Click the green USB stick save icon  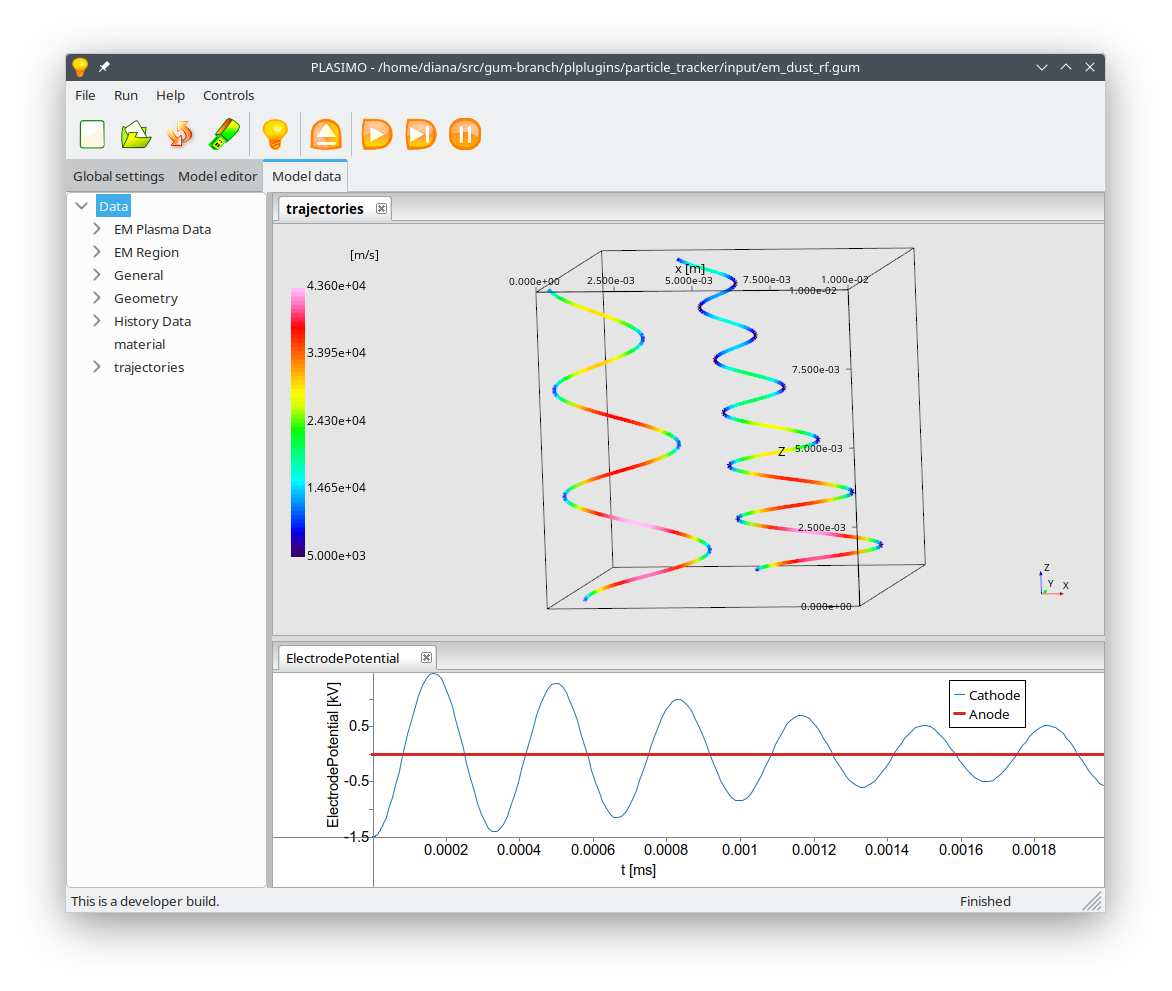coord(224,134)
